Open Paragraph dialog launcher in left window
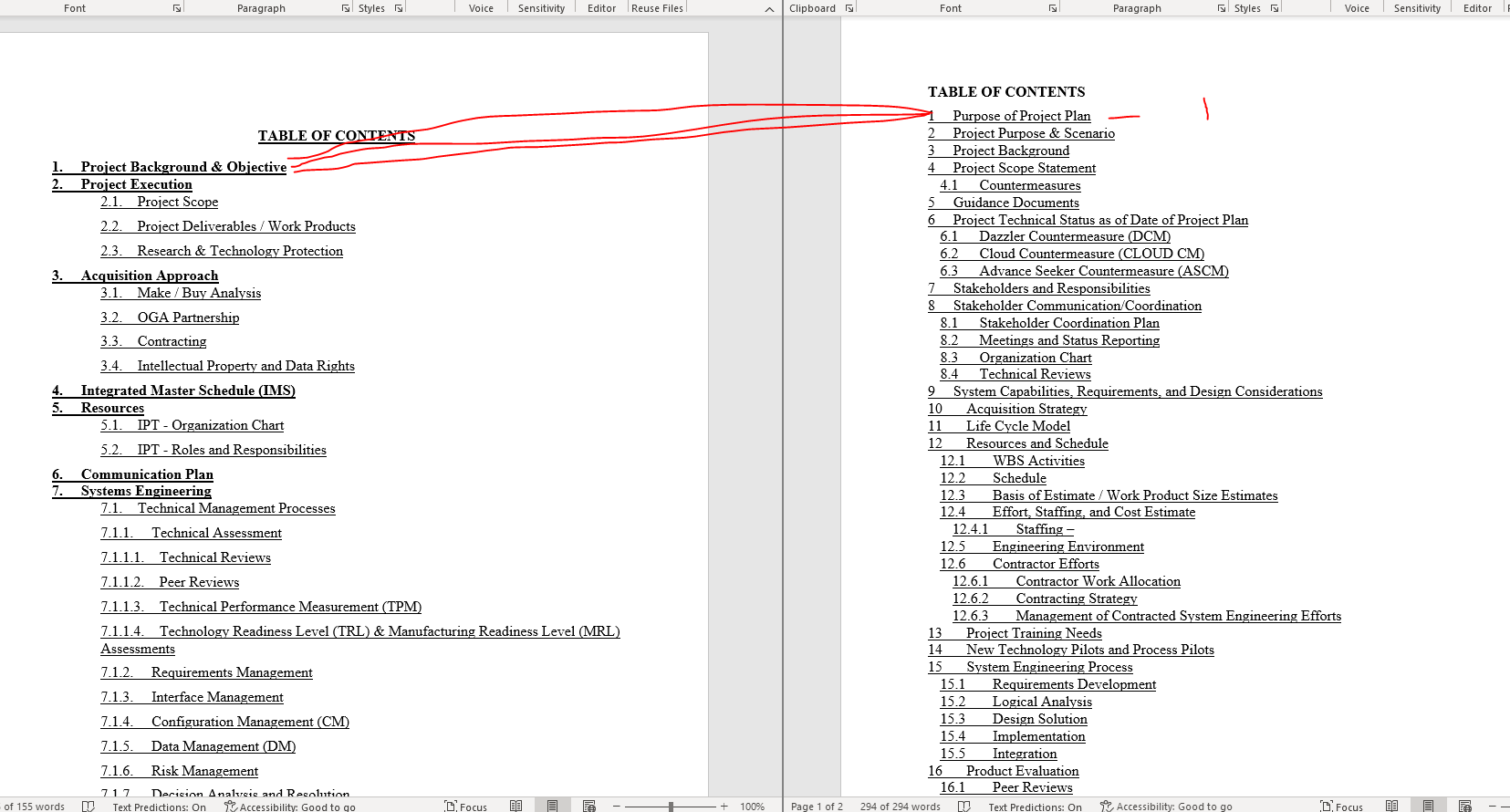Image resolution: width=1510 pixels, height=812 pixels. point(346,8)
